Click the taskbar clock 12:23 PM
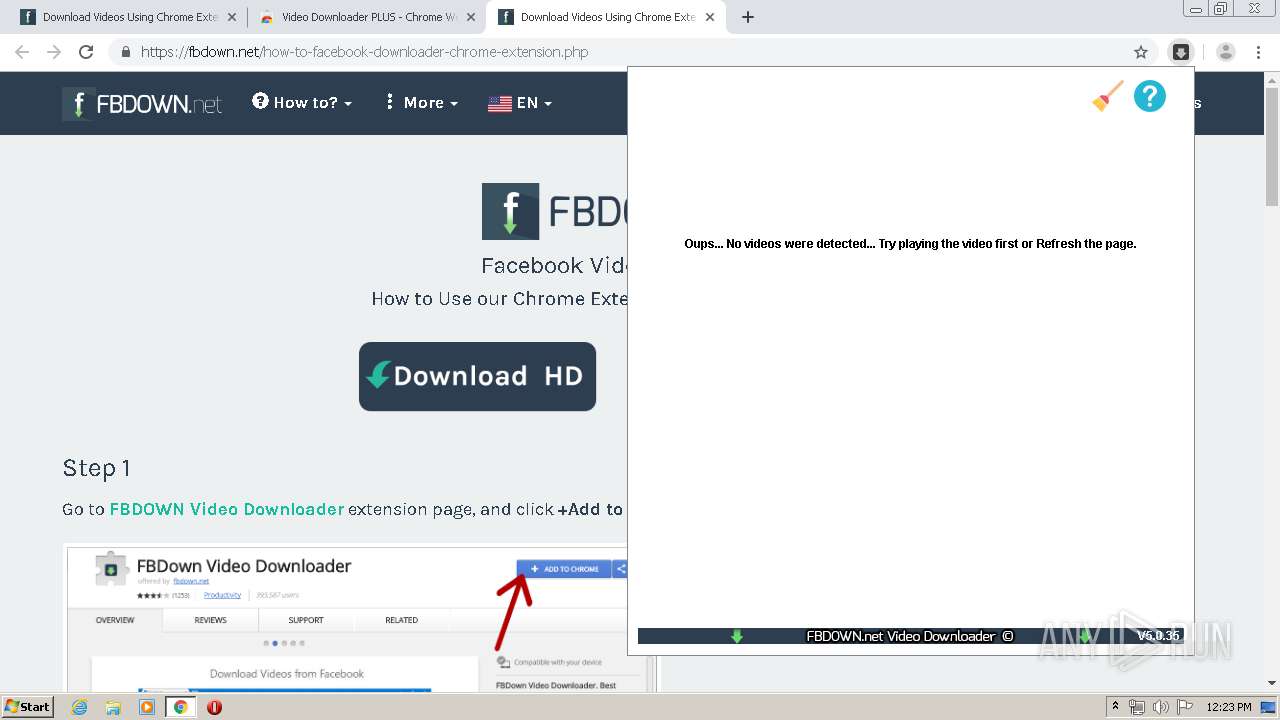Image resolution: width=1280 pixels, height=720 pixels. click(1229, 707)
